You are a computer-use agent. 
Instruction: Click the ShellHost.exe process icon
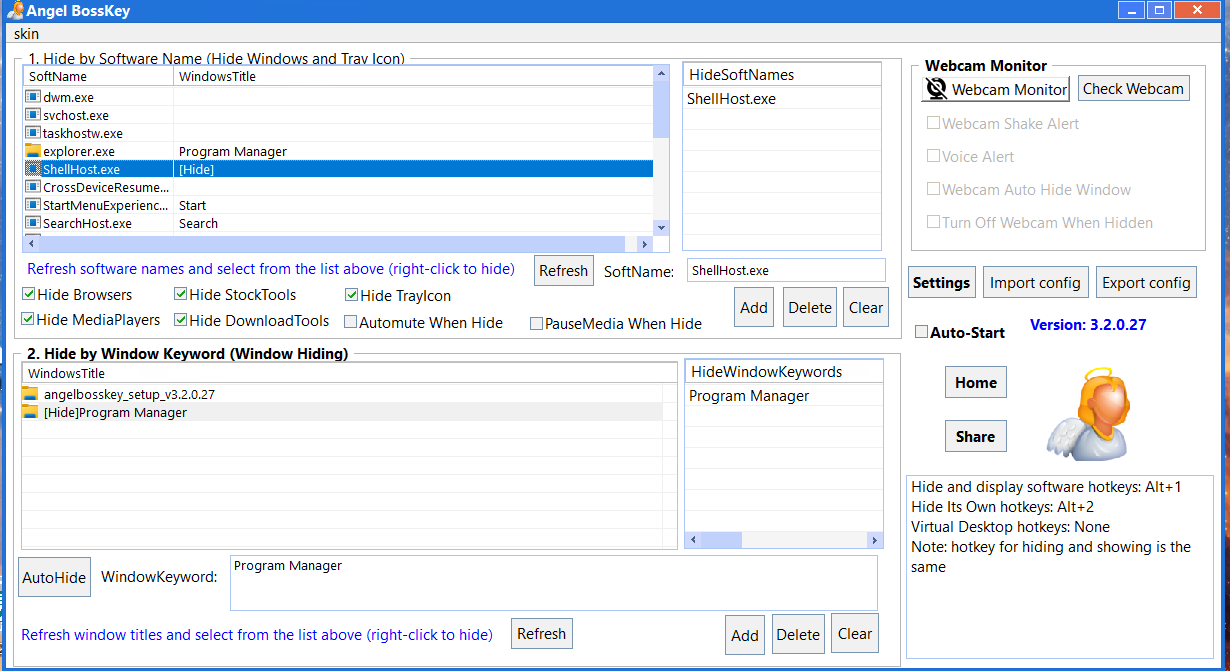[x=32, y=169]
